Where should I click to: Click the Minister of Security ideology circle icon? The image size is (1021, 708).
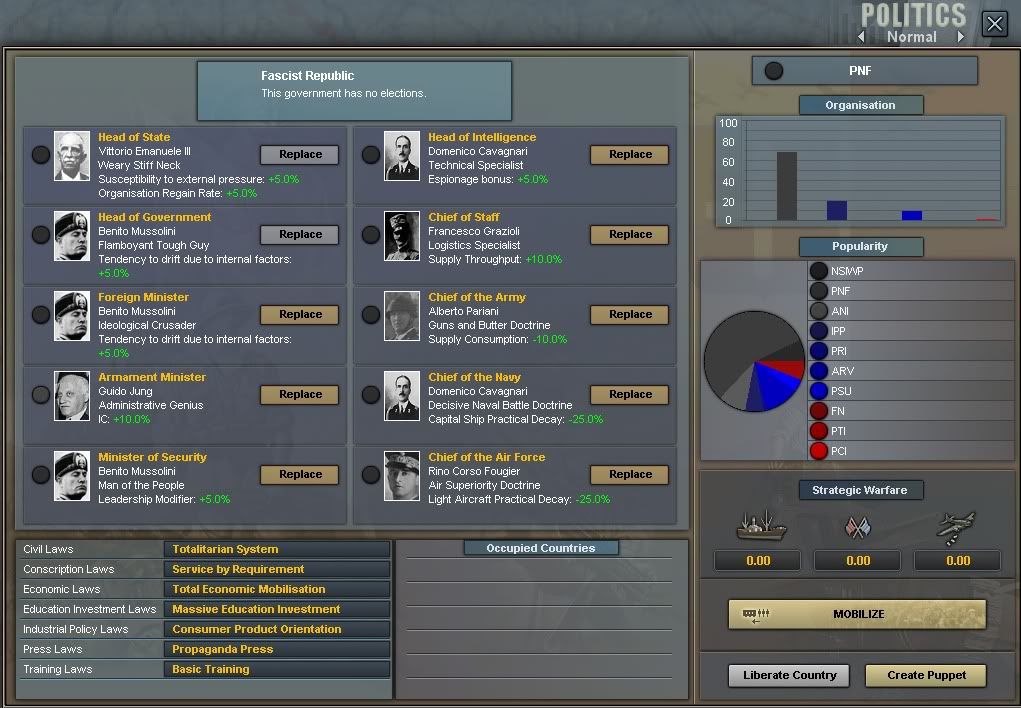(x=41, y=474)
